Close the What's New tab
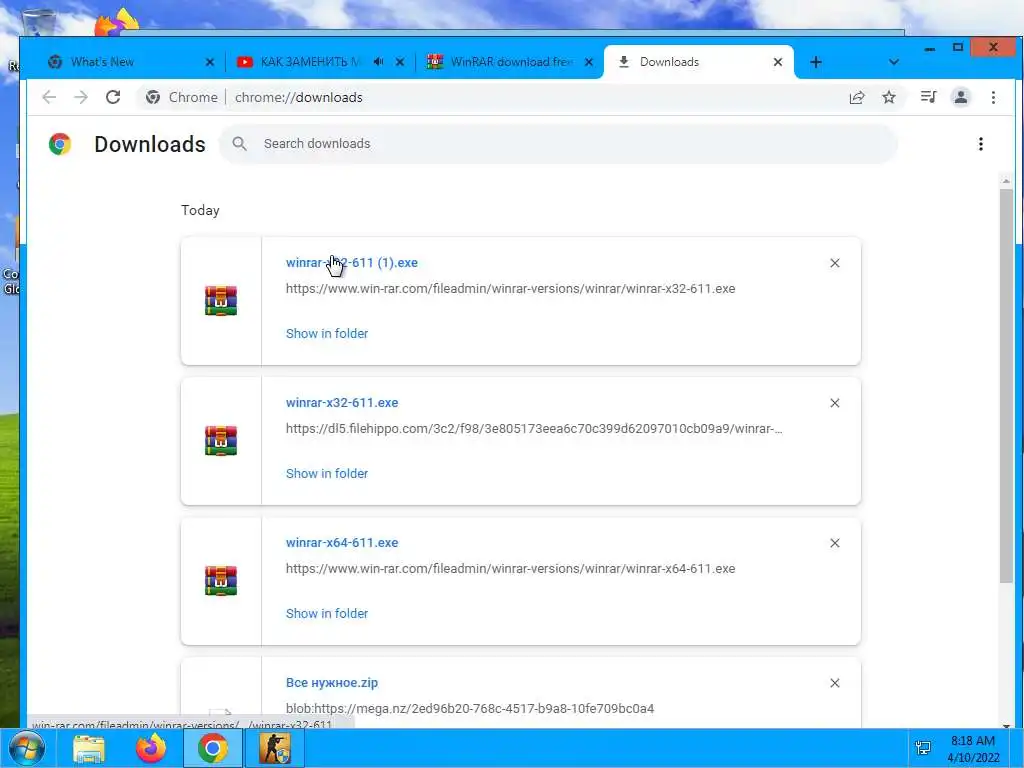1024x768 pixels. [x=210, y=62]
